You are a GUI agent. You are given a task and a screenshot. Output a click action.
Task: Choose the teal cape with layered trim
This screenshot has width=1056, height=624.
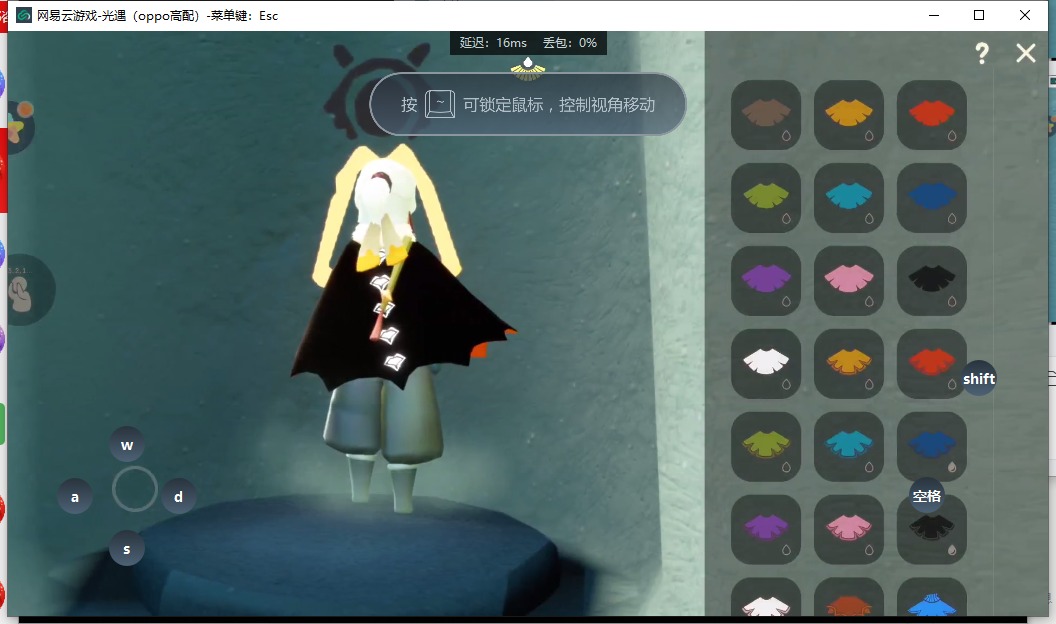(x=849, y=446)
